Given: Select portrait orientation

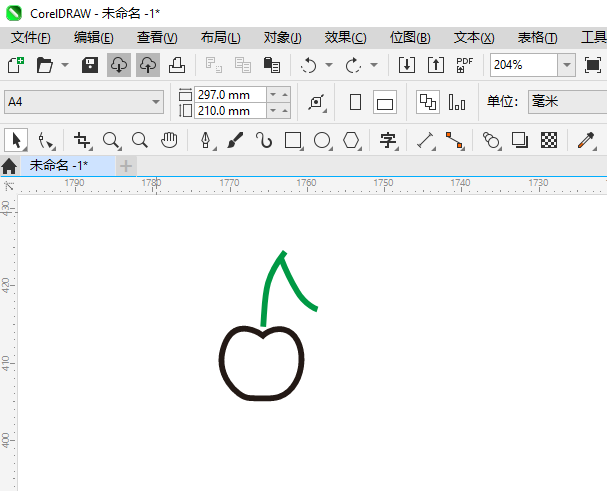Looking at the screenshot, I should coord(355,102).
